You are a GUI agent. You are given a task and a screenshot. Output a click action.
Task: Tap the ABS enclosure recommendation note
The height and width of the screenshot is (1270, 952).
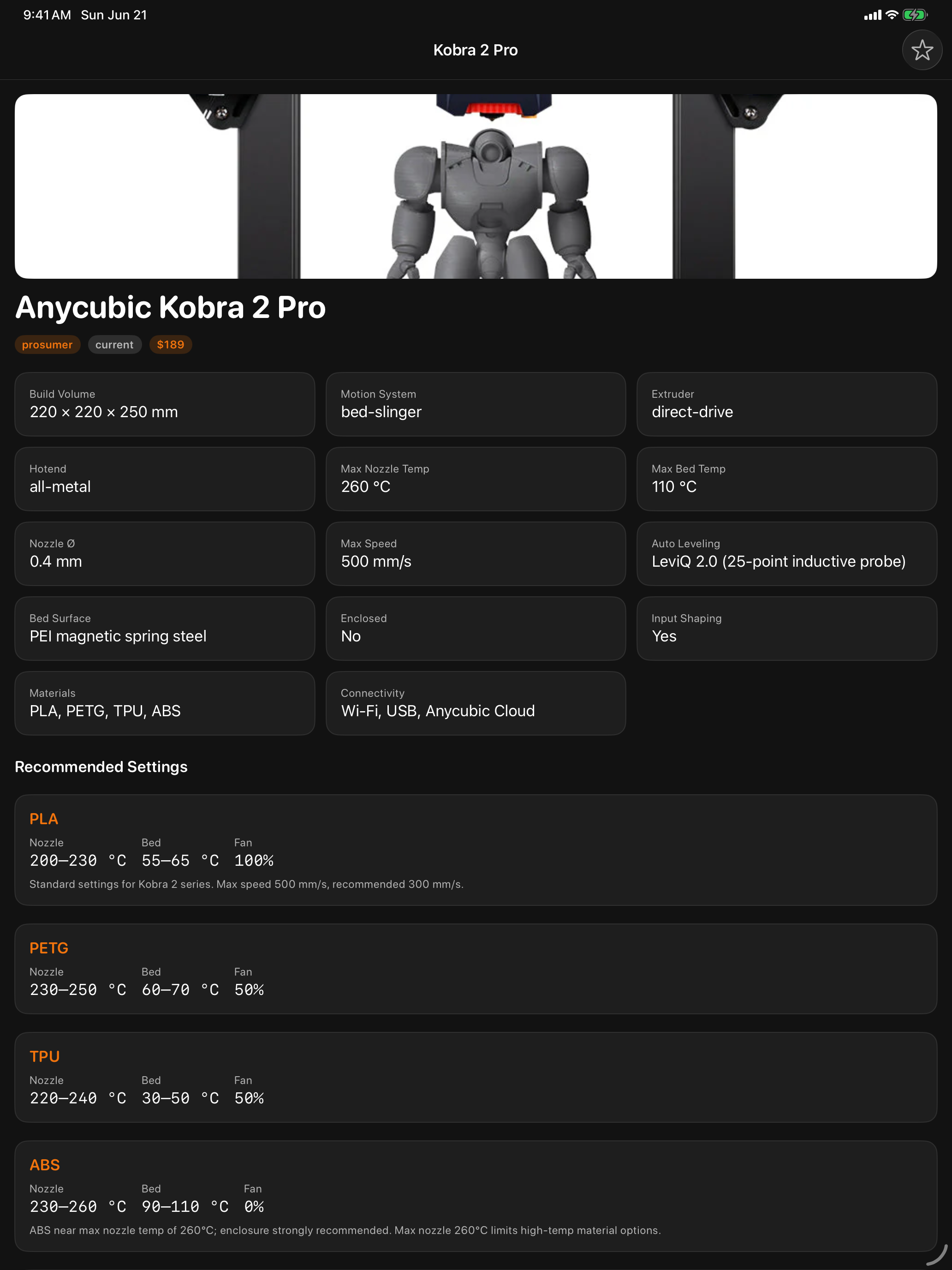345,1230
